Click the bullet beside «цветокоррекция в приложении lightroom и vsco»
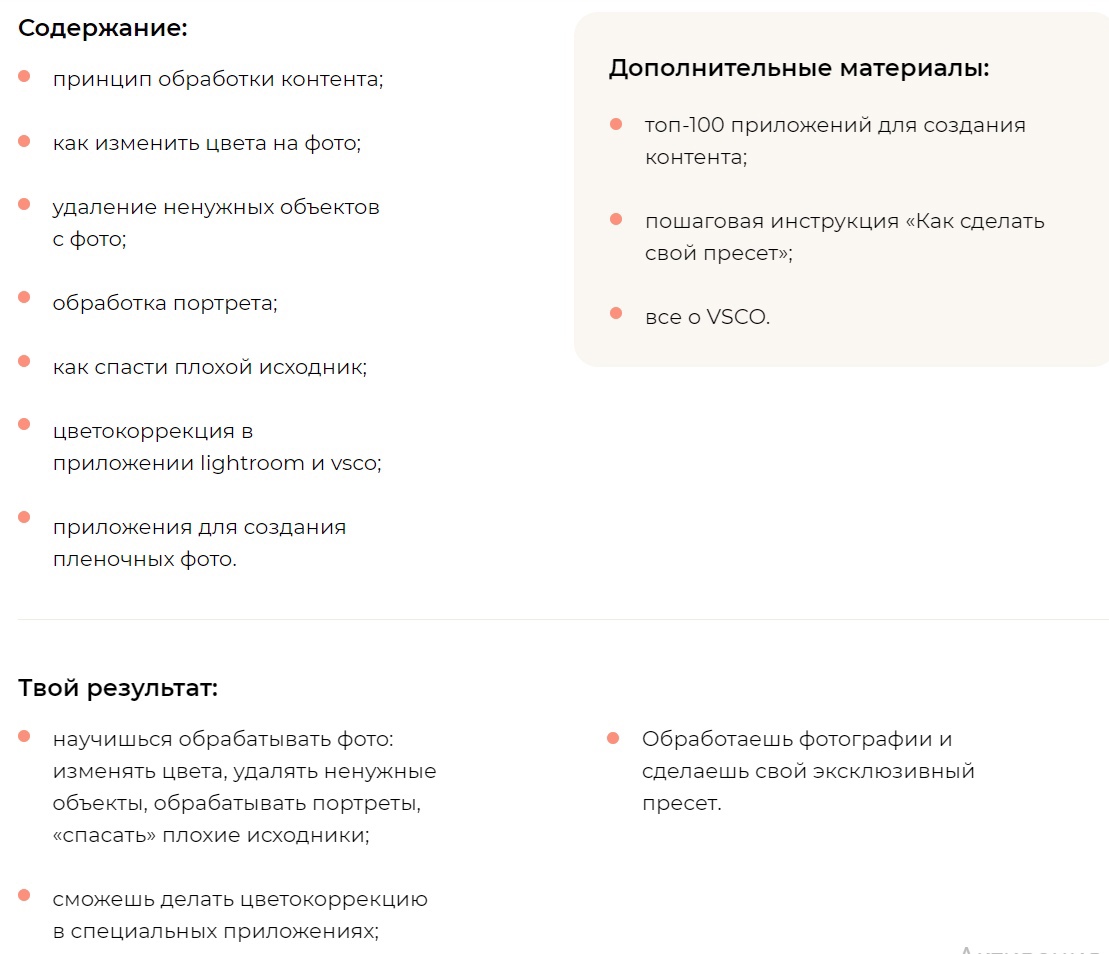The height and width of the screenshot is (954, 1109). [x=22, y=423]
